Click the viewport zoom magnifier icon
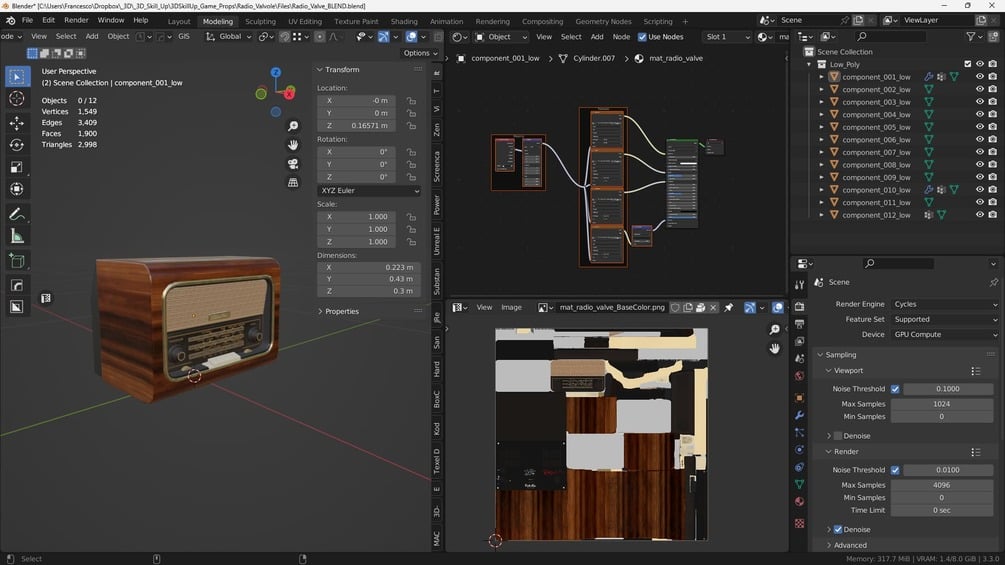The width and height of the screenshot is (1005, 565). [293, 126]
